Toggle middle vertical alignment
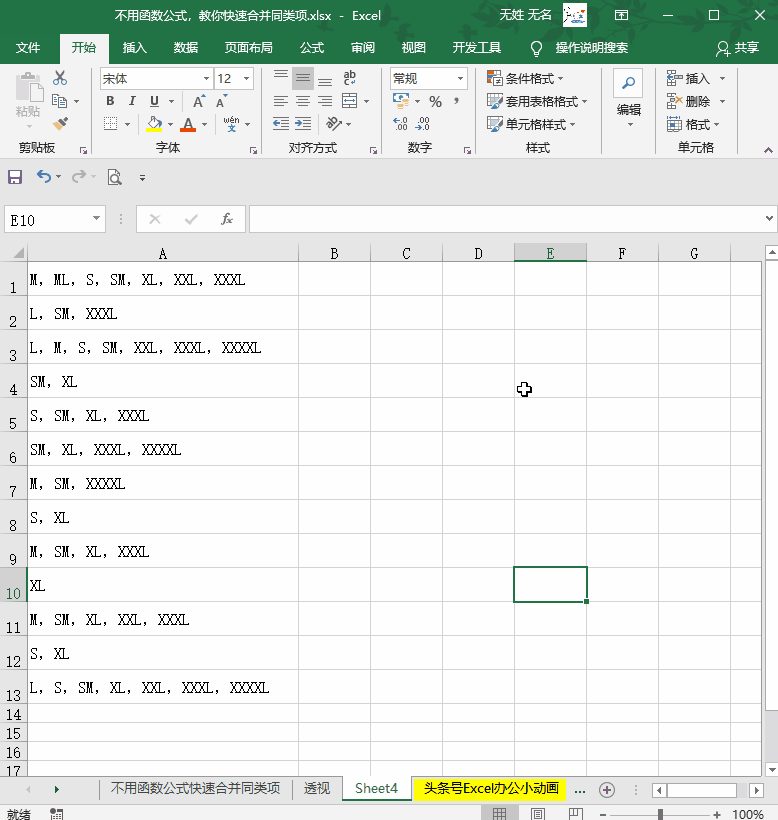Viewport: 778px width, 820px height. pyautogui.click(x=303, y=78)
